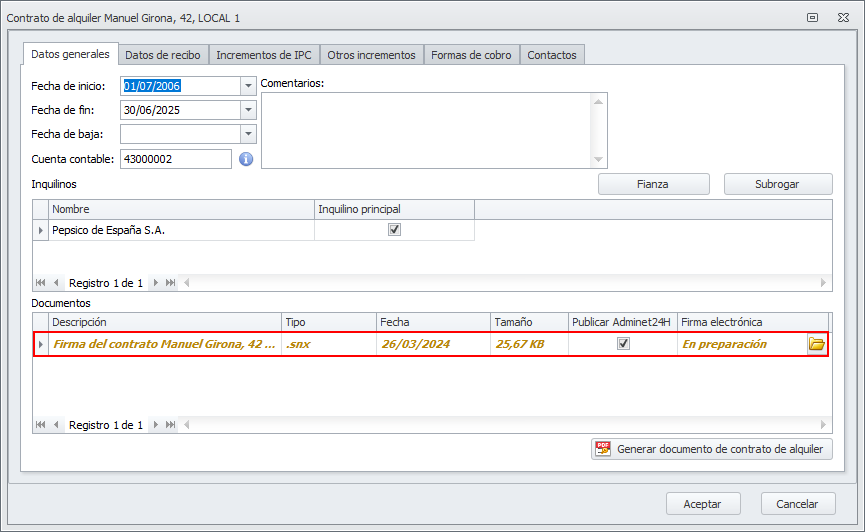This screenshot has width=865, height=532.
Task: Sort by the Tamaño column header
Action: pyautogui.click(x=530, y=322)
